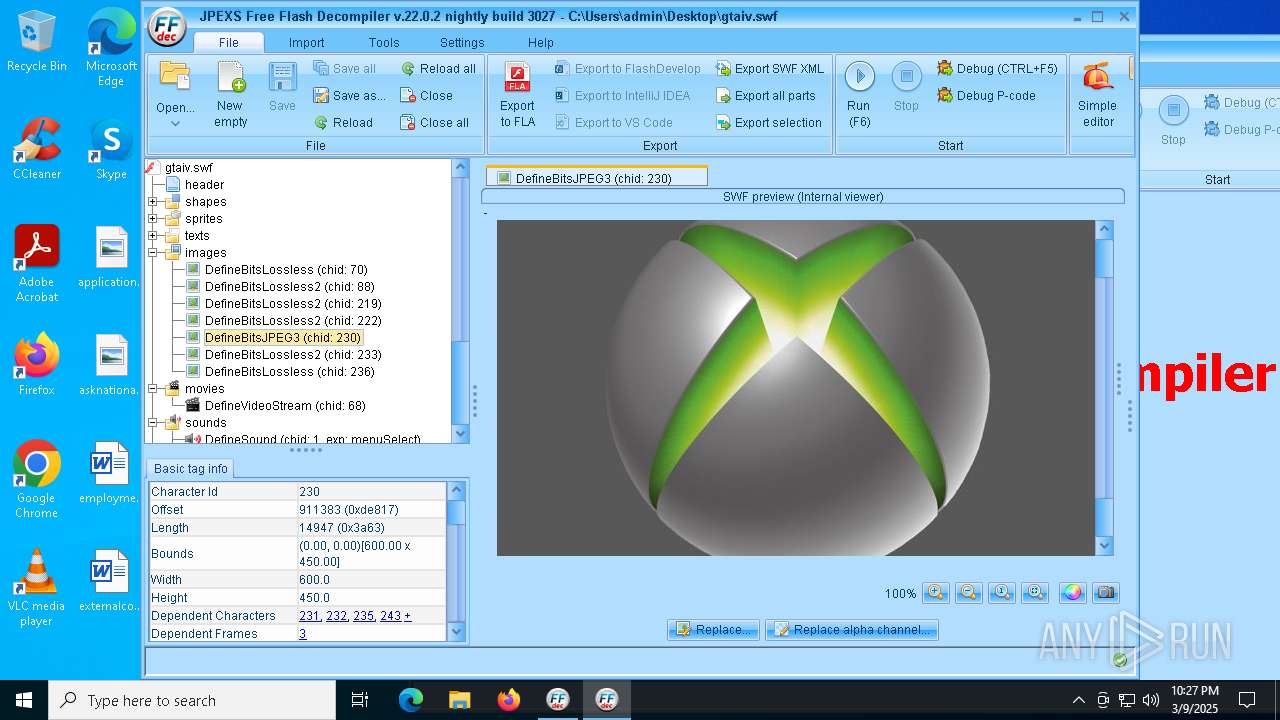Open the Tools ribbon tab

(384, 43)
